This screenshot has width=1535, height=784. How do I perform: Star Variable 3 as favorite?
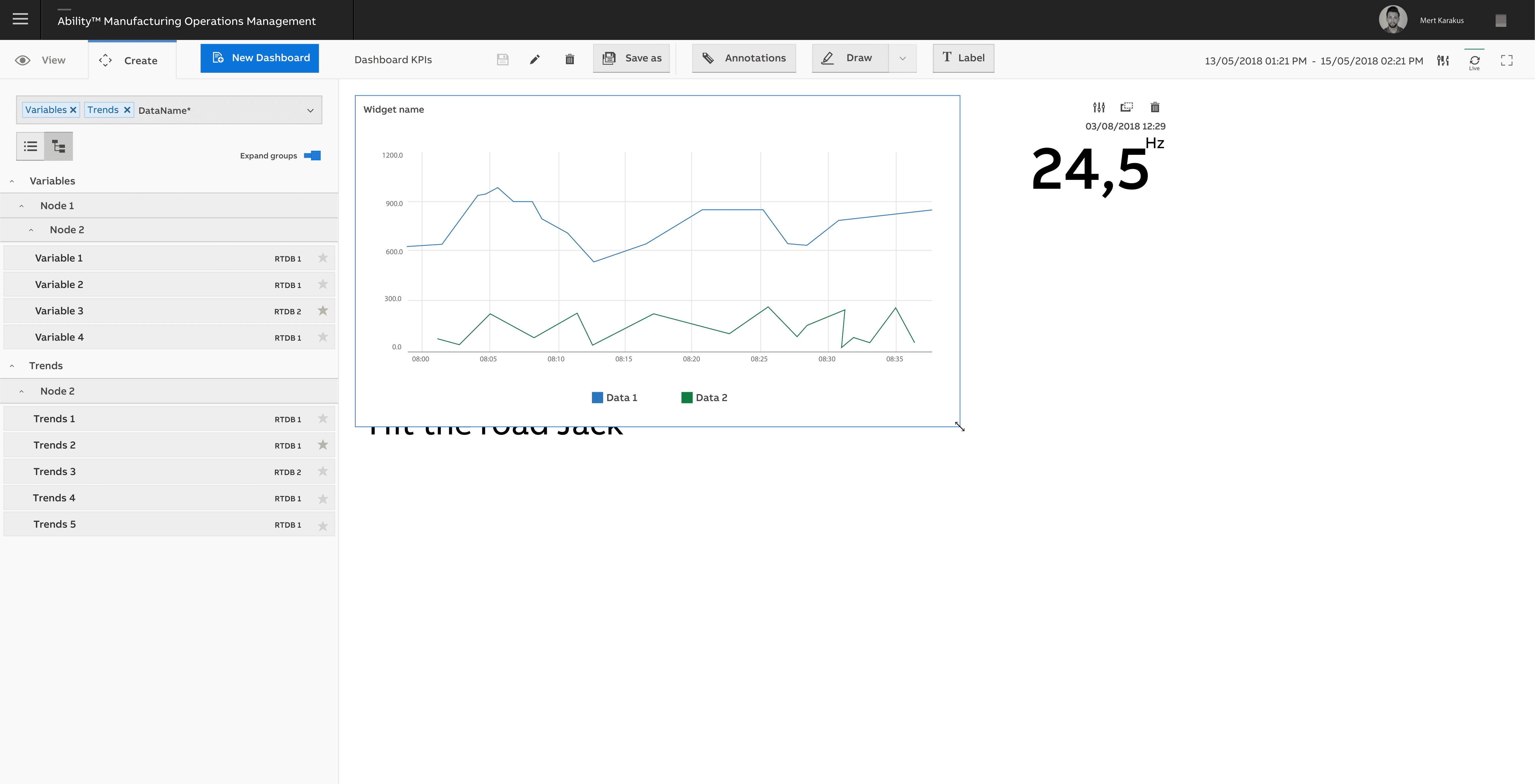click(323, 310)
